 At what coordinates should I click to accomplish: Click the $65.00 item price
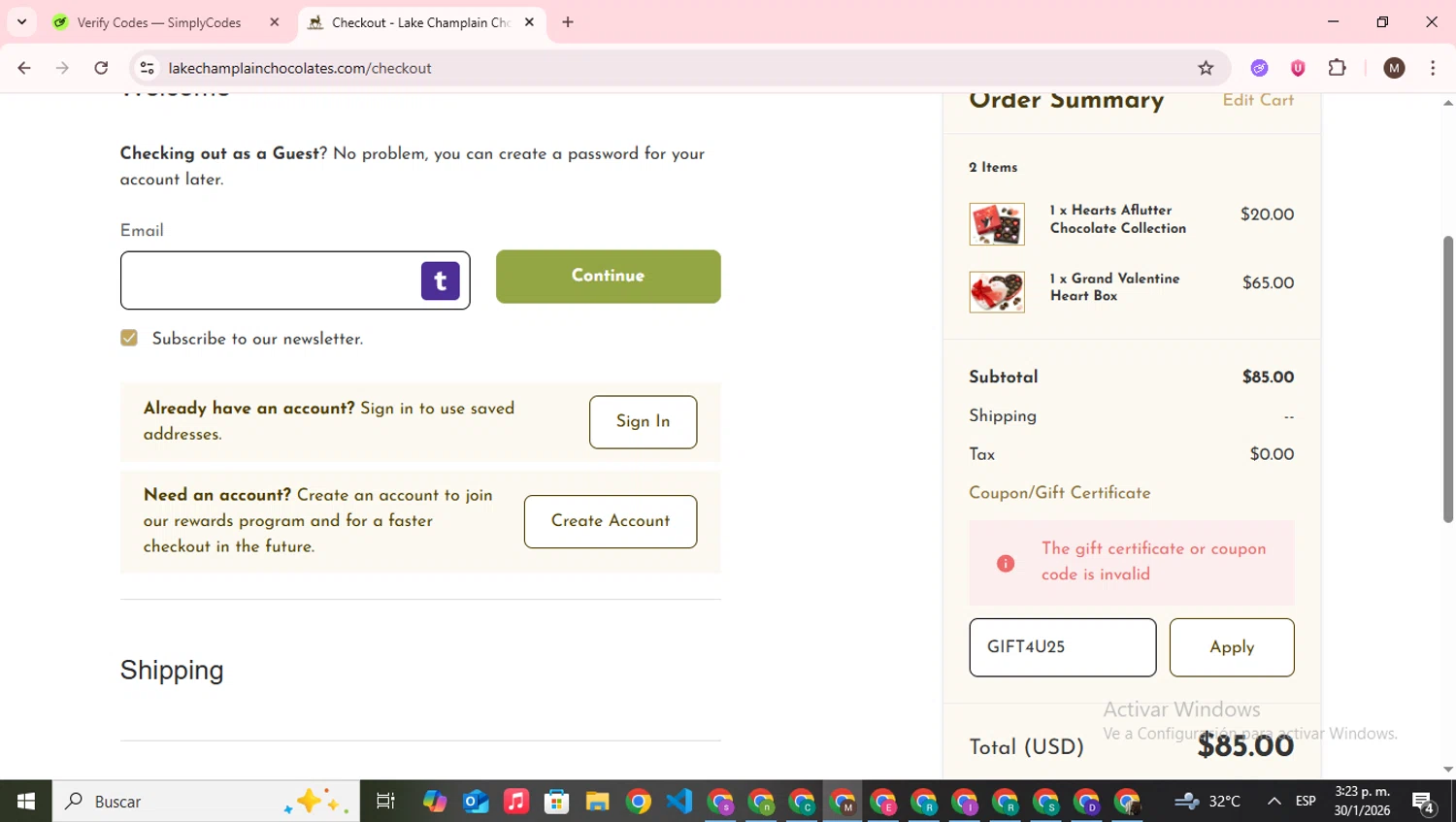[1268, 283]
